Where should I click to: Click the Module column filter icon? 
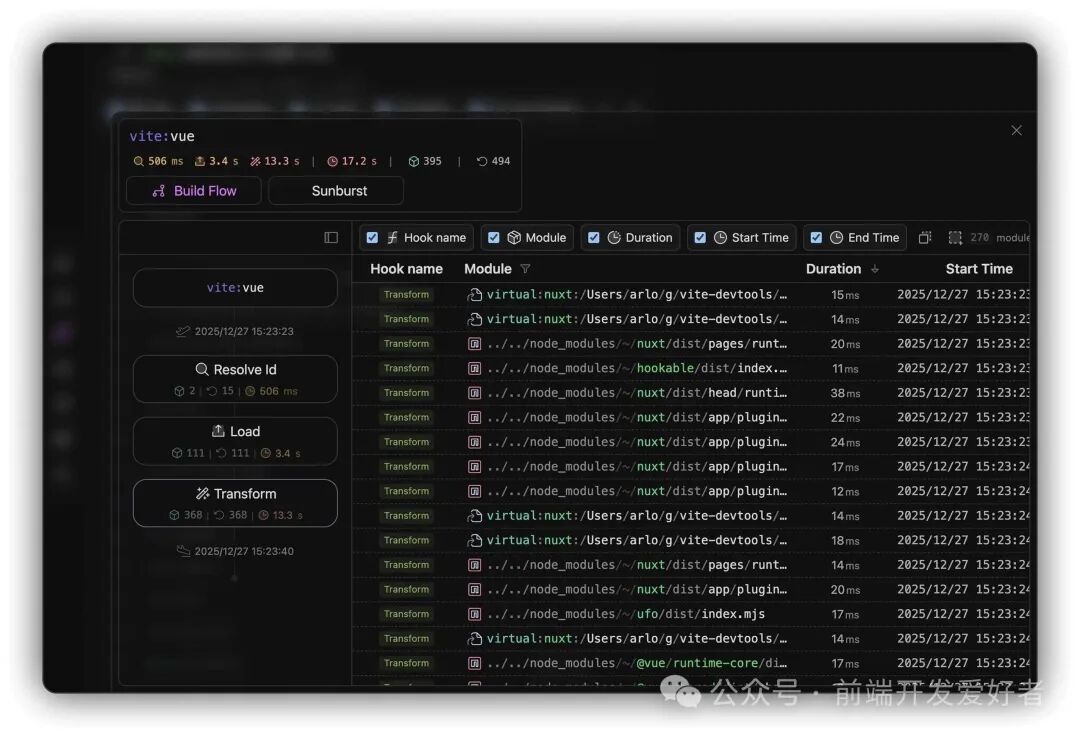(526, 269)
